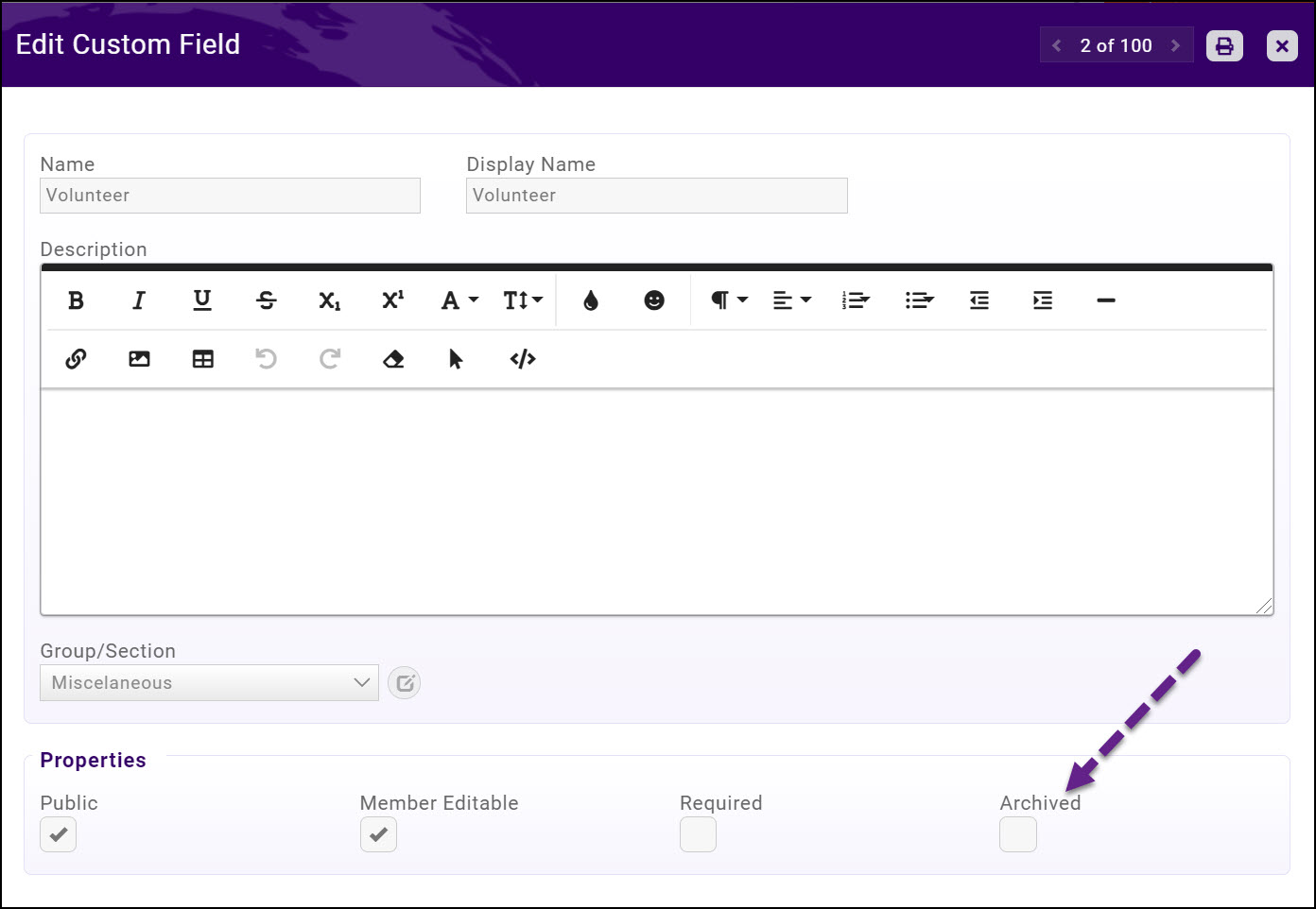Enable the Required checkbox
The width and height of the screenshot is (1316, 909).
698,834
